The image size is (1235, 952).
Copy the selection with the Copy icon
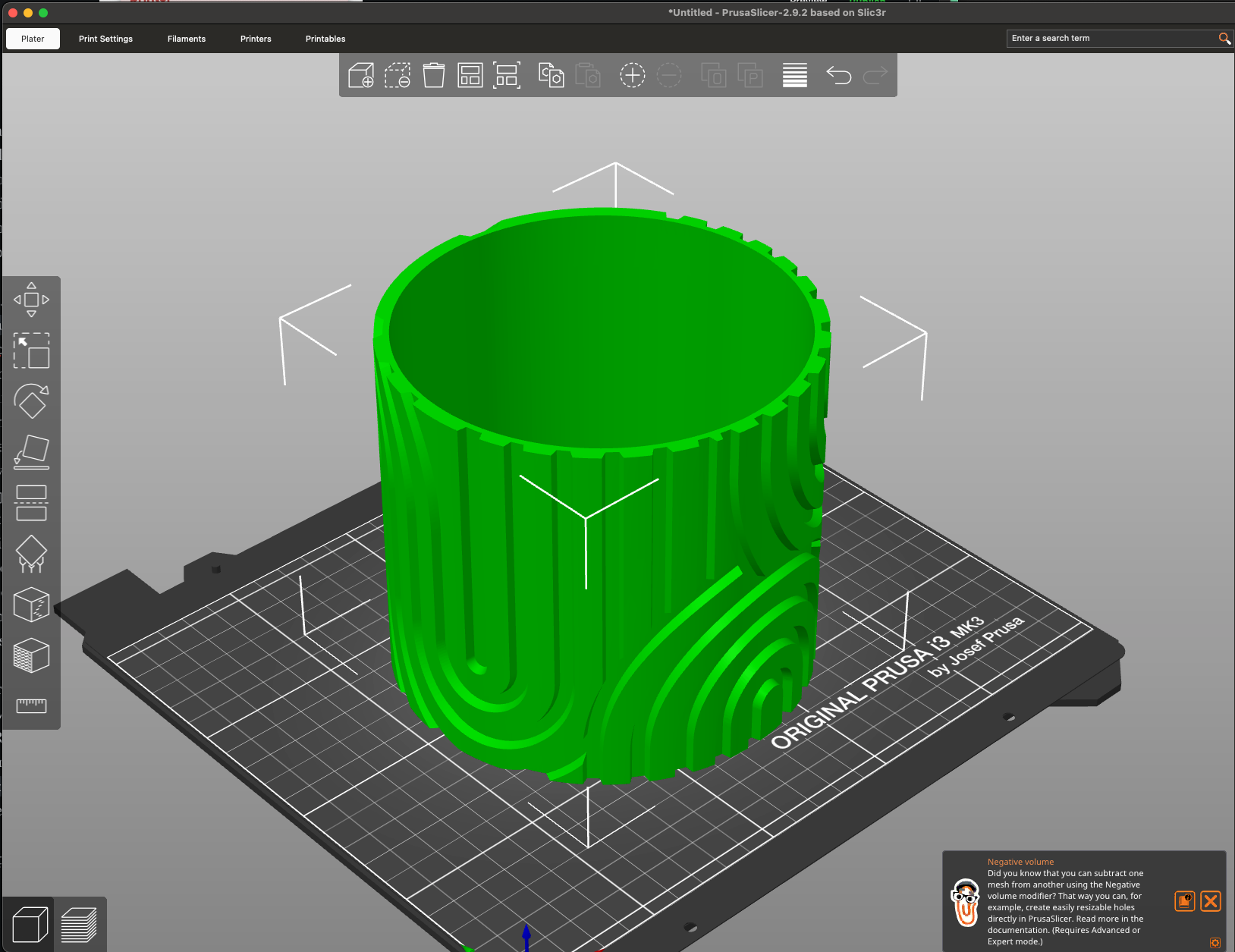pyautogui.click(x=551, y=75)
